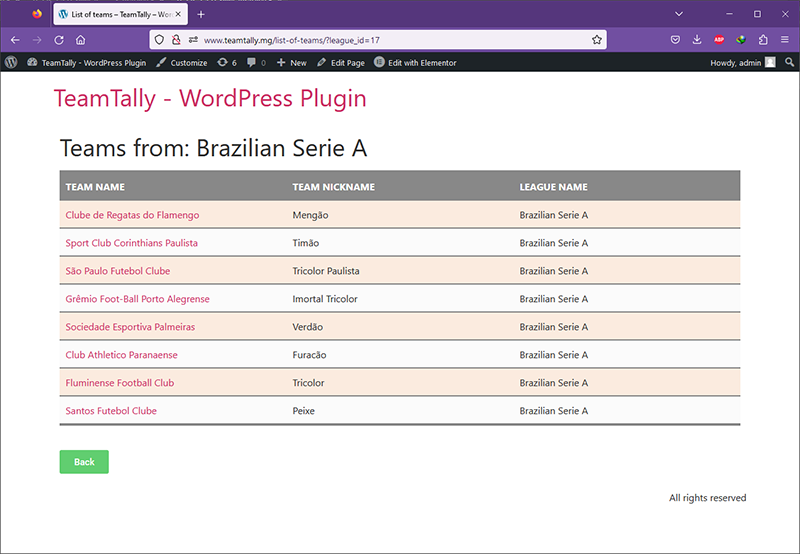Open the extensions puzzle piece icon
The width and height of the screenshot is (800, 554).
(x=763, y=40)
